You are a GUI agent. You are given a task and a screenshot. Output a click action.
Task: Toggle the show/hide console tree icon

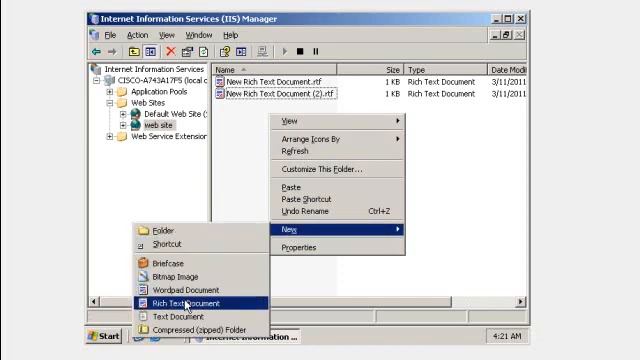click(x=151, y=52)
